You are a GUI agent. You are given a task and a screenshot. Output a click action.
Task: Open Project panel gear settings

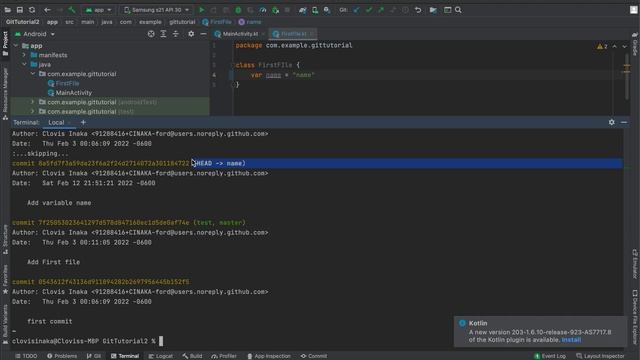[191, 34]
